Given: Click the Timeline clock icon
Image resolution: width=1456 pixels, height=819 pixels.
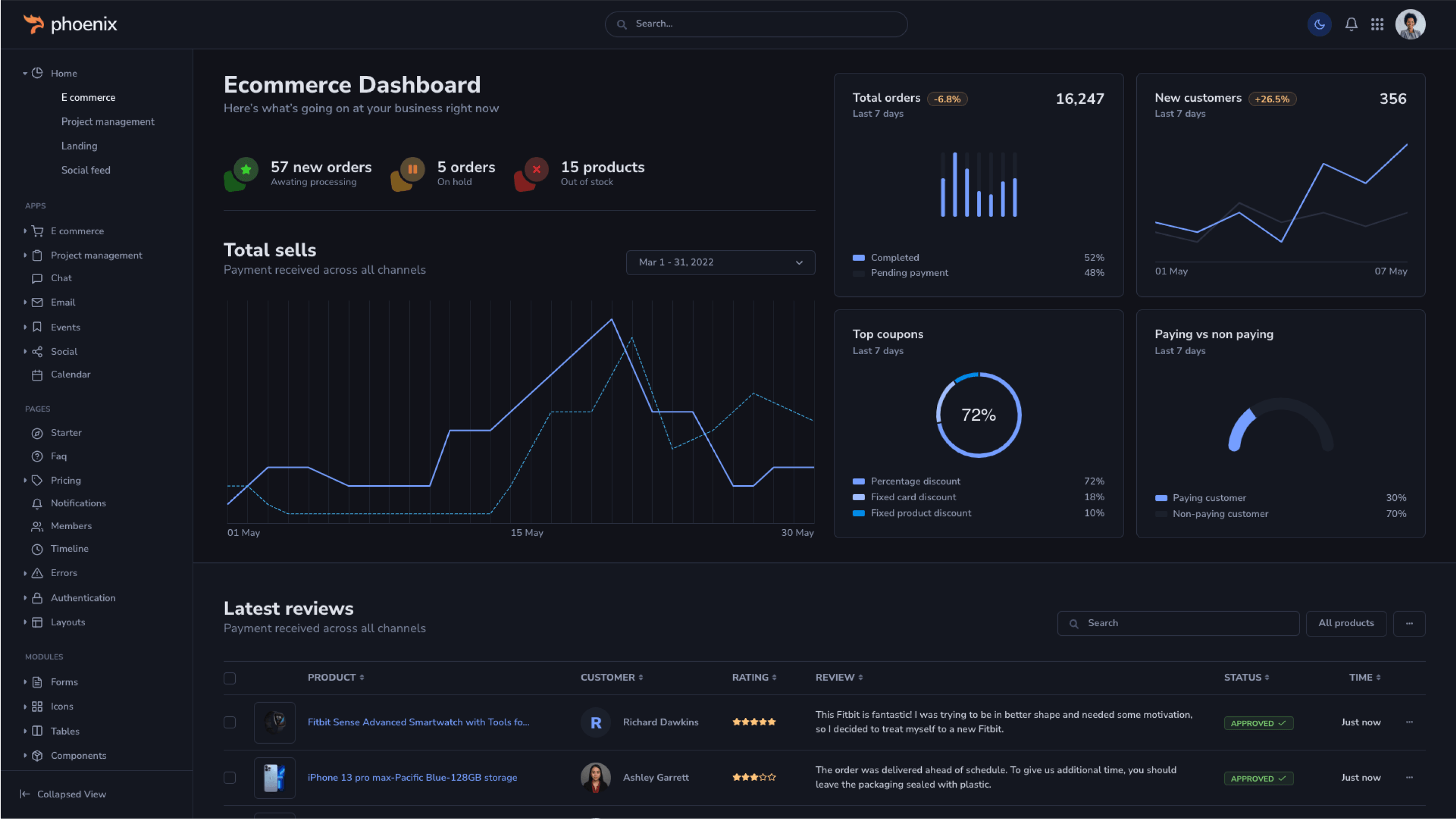Looking at the screenshot, I should tap(37, 549).
